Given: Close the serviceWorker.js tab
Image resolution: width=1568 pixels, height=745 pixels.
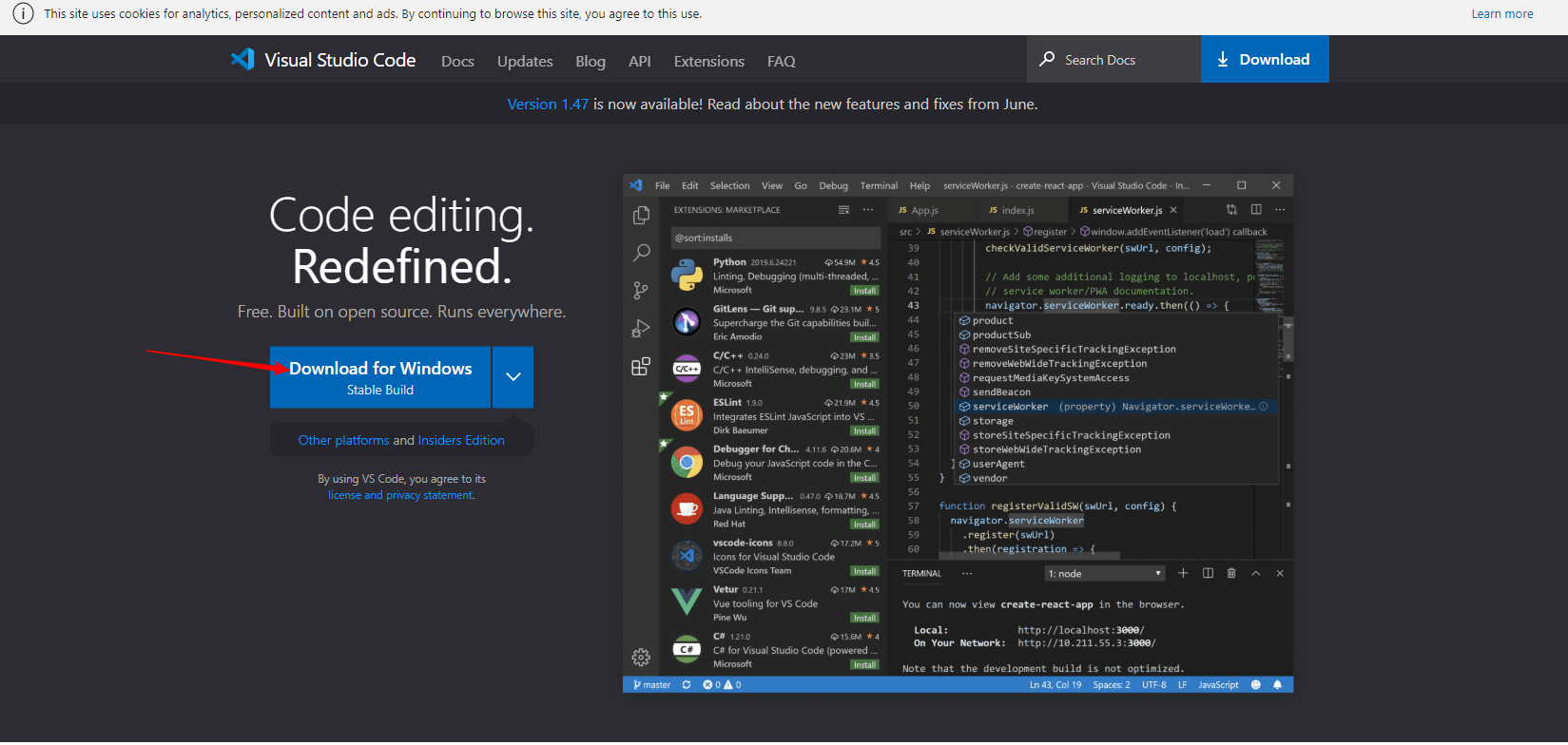Looking at the screenshot, I should point(1173,210).
